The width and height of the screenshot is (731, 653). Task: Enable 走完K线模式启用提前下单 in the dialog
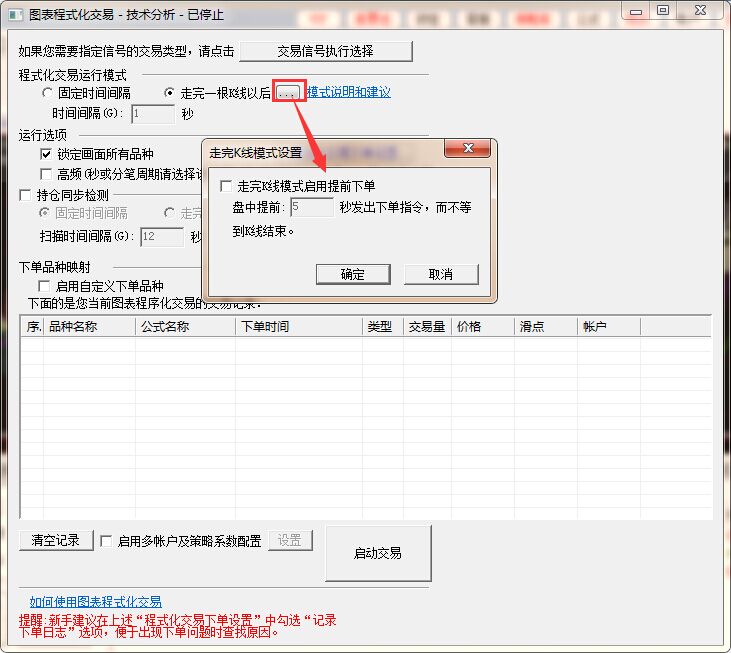[x=226, y=186]
